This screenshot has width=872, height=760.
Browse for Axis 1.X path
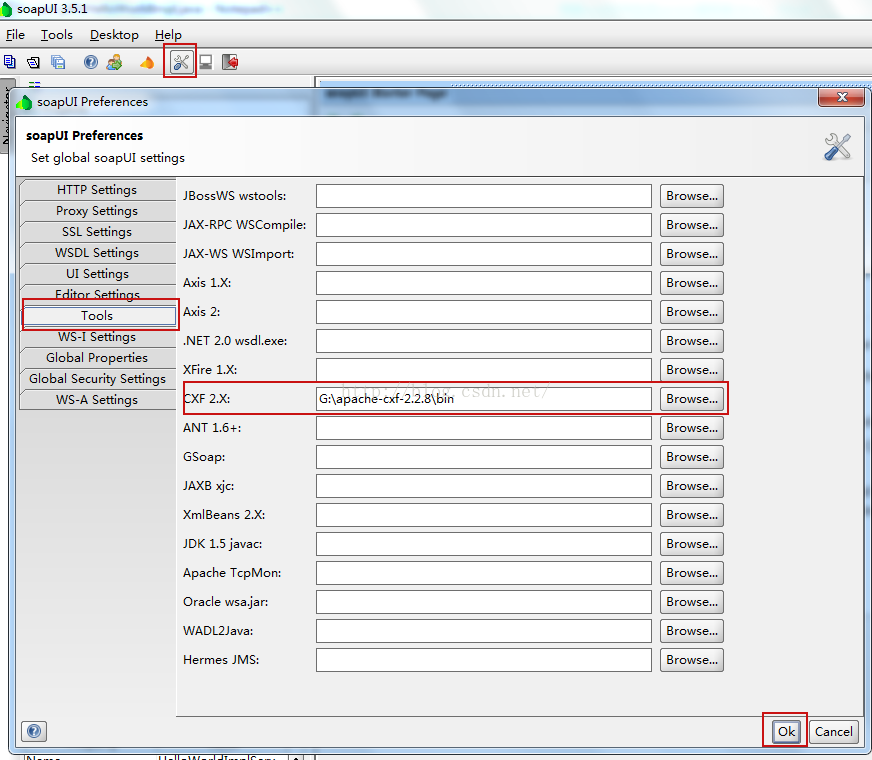692,283
